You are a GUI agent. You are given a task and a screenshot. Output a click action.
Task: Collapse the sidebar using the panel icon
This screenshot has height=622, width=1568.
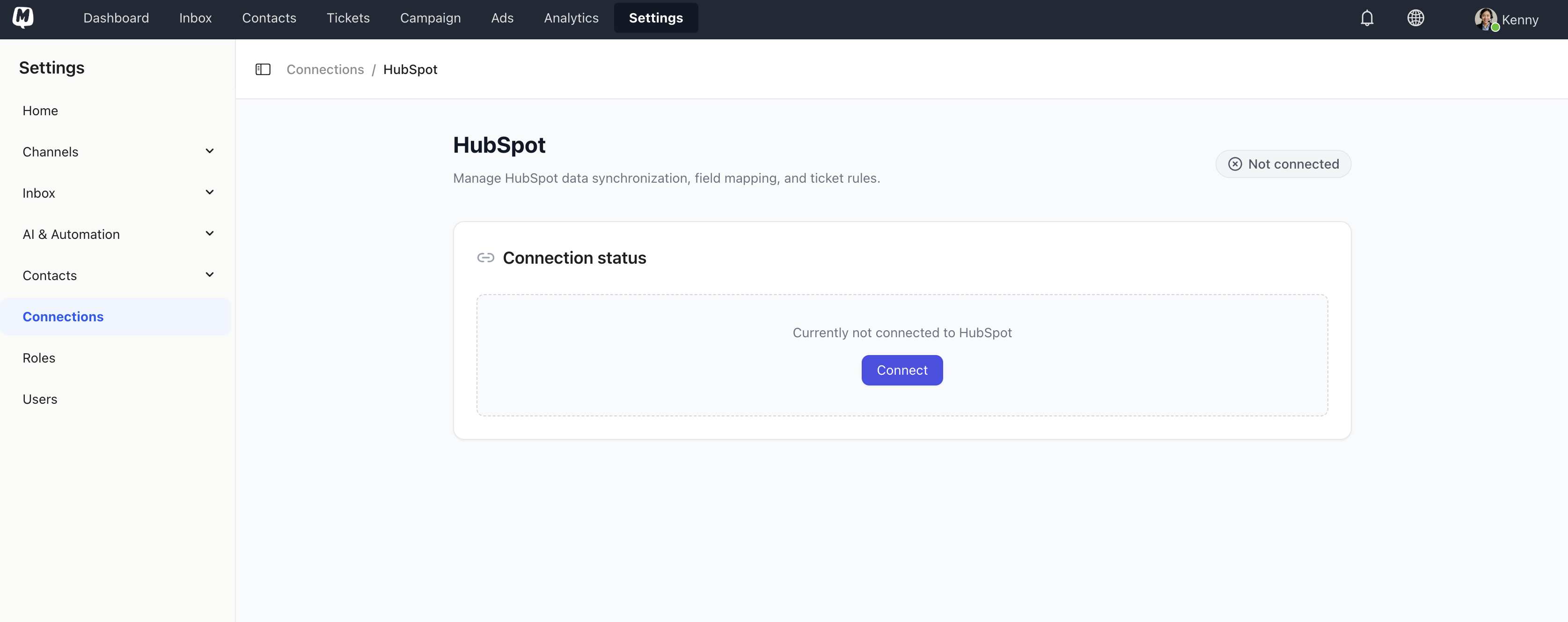point(263,69)
